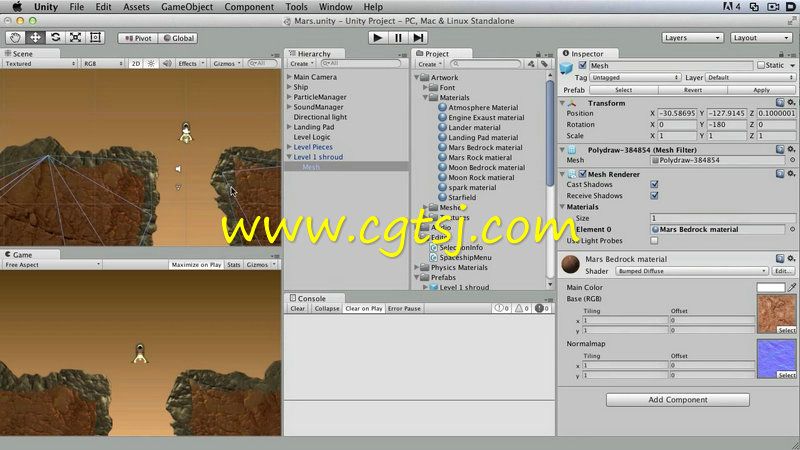Open Mars Bedrock material gear menu
The width and height of the screenshot is (800, 450).
click(x=791, y=259)
